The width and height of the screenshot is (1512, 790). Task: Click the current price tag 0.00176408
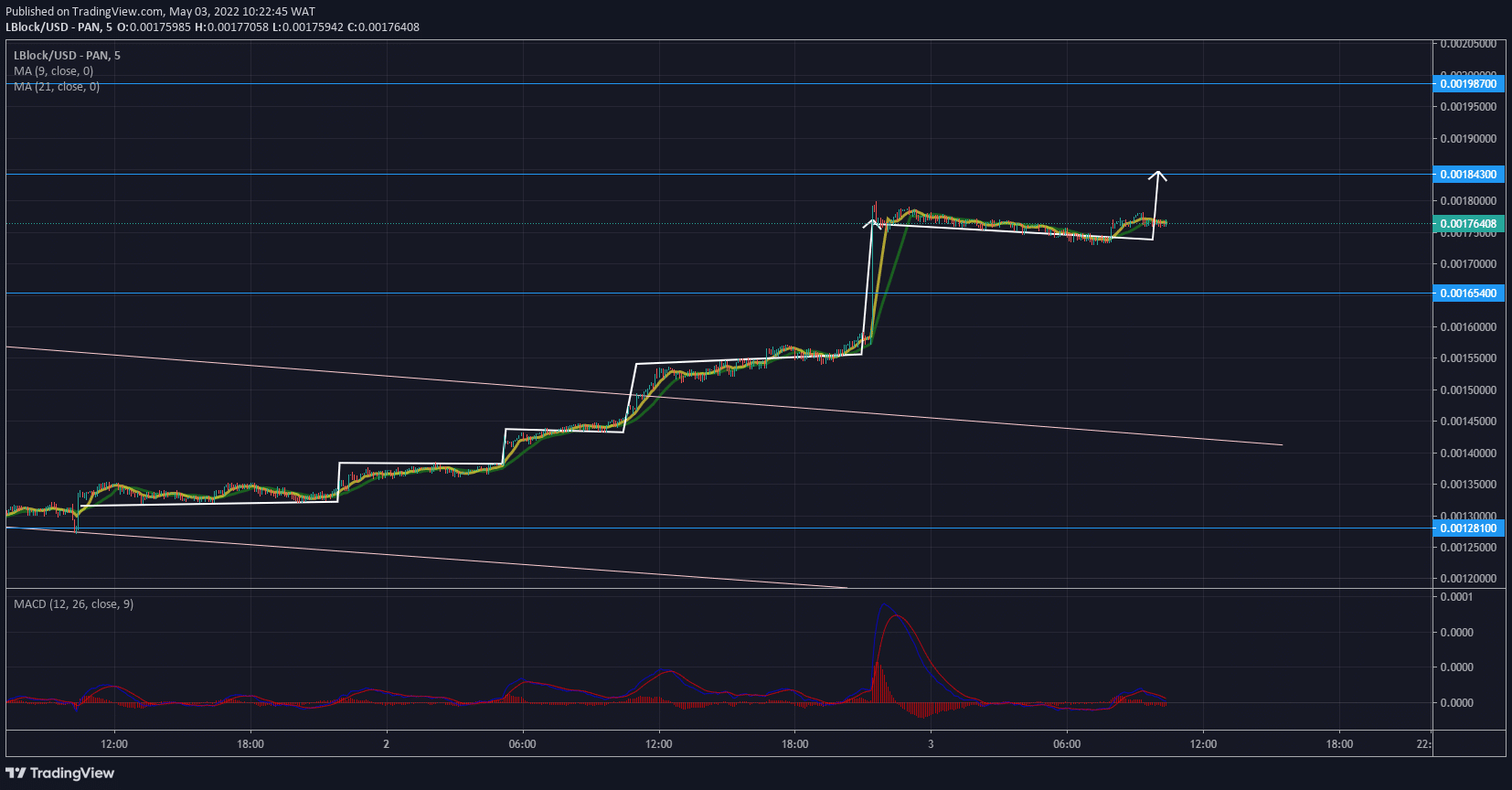click(1468, 224)
